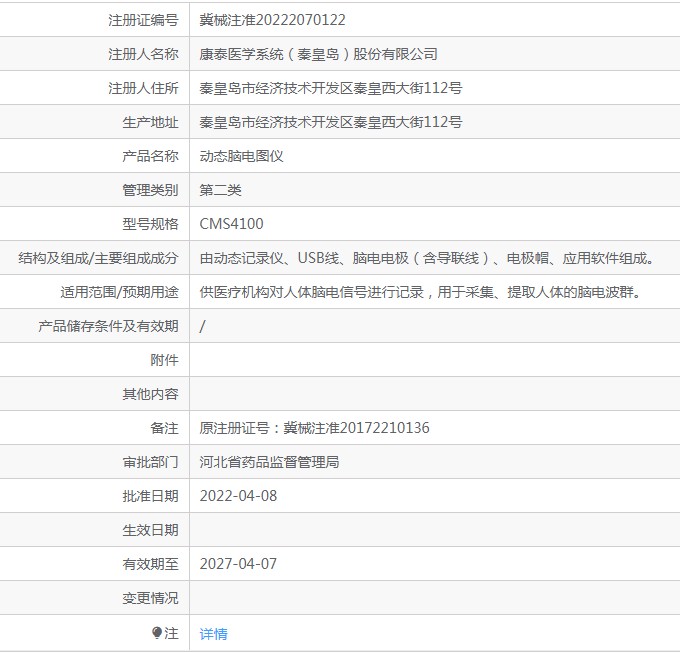680x653 pixels.
Task: Click the 注册人住所 label
Action: 143,88
